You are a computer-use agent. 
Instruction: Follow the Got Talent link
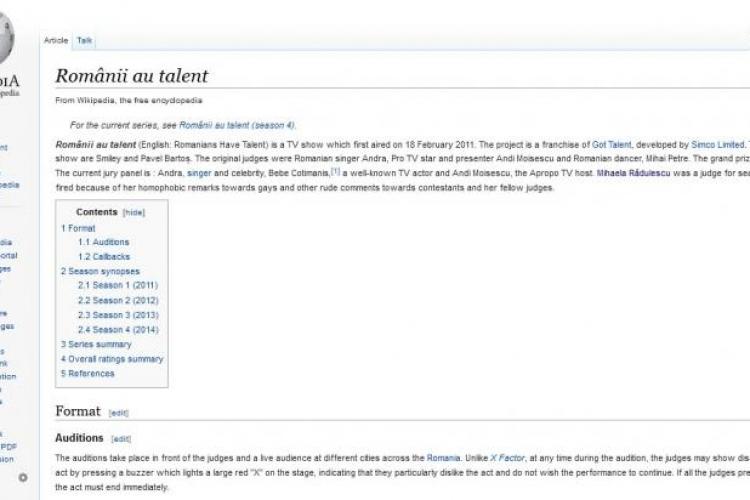pyautogui.click(x=612, y=145)
